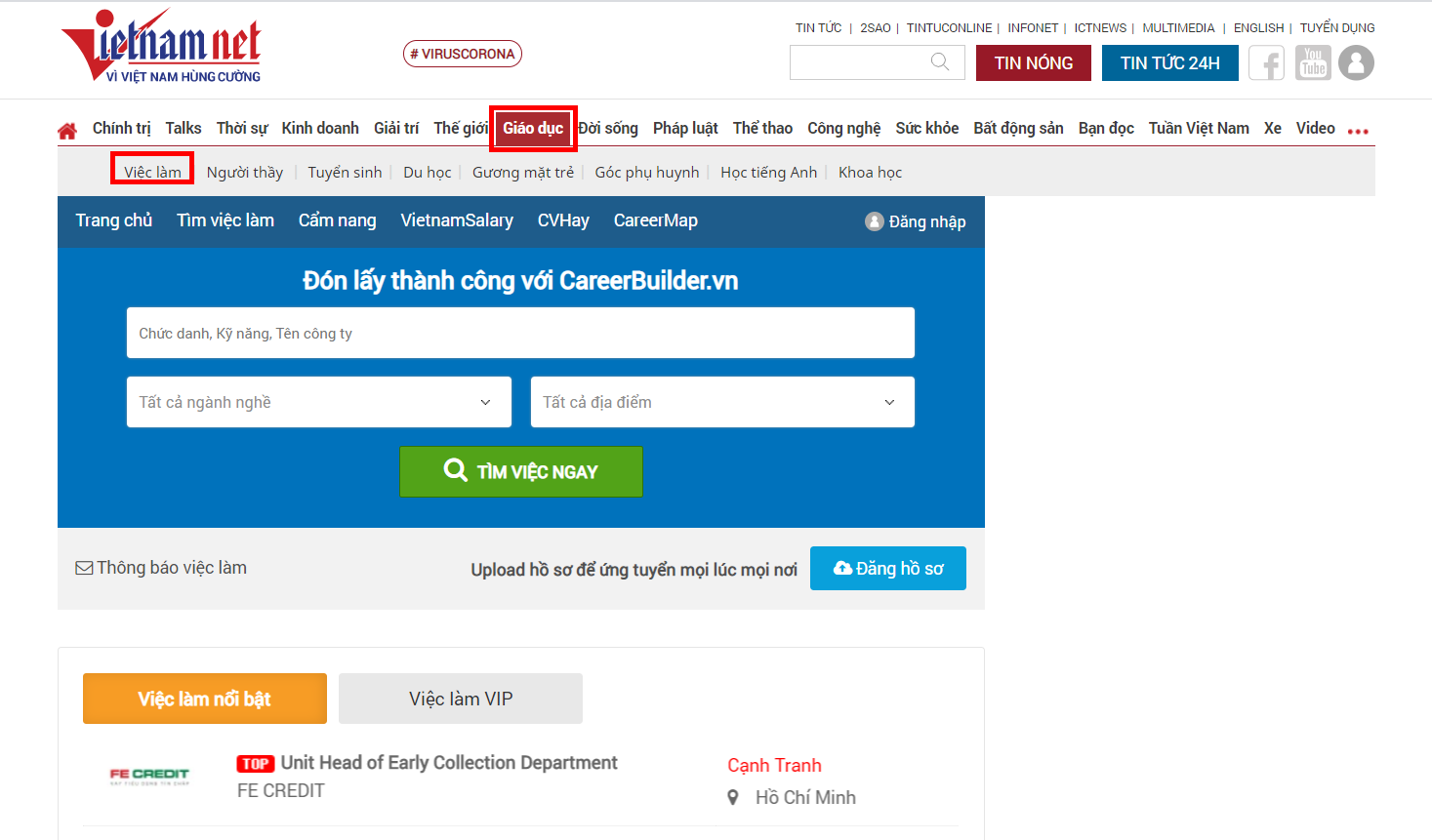The image size is (1432, 840).
Task: Open 'INFONET' top header link
Action: tap(1033, 27)
